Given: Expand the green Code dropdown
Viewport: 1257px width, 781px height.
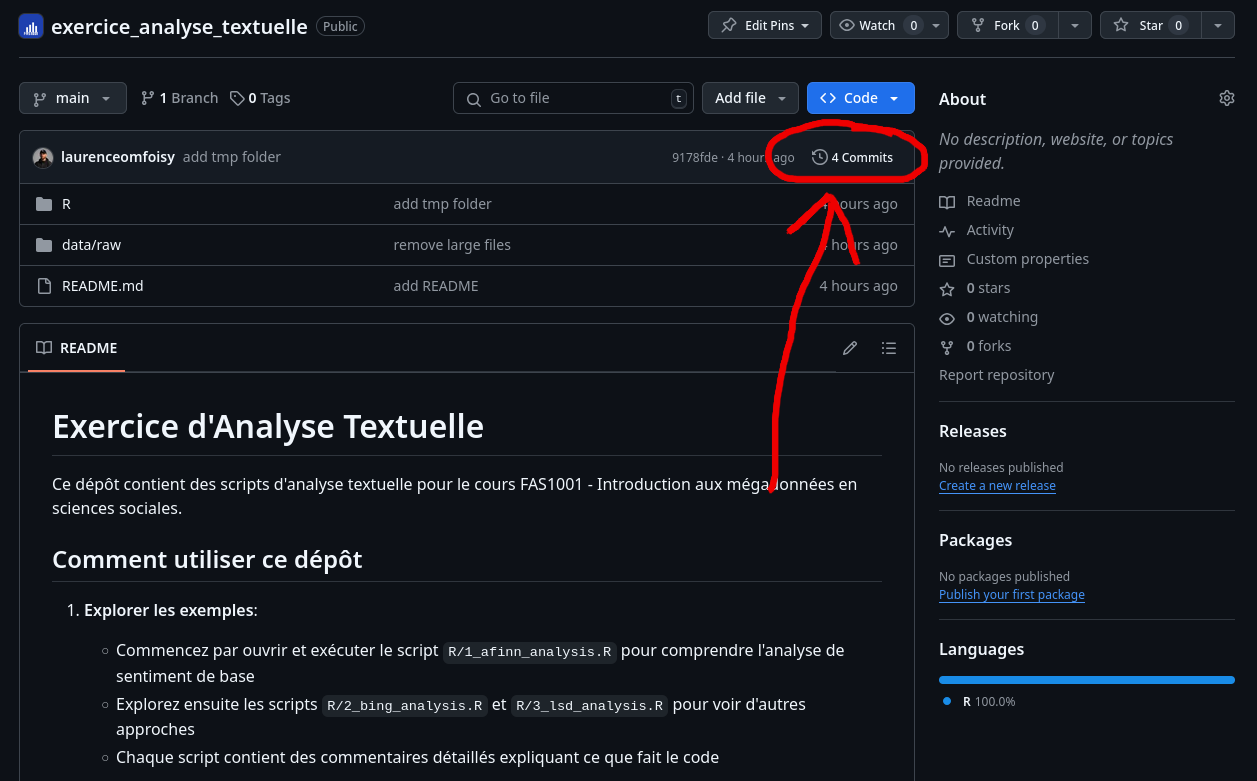Looking at the screenshot, I should (860, 98).
